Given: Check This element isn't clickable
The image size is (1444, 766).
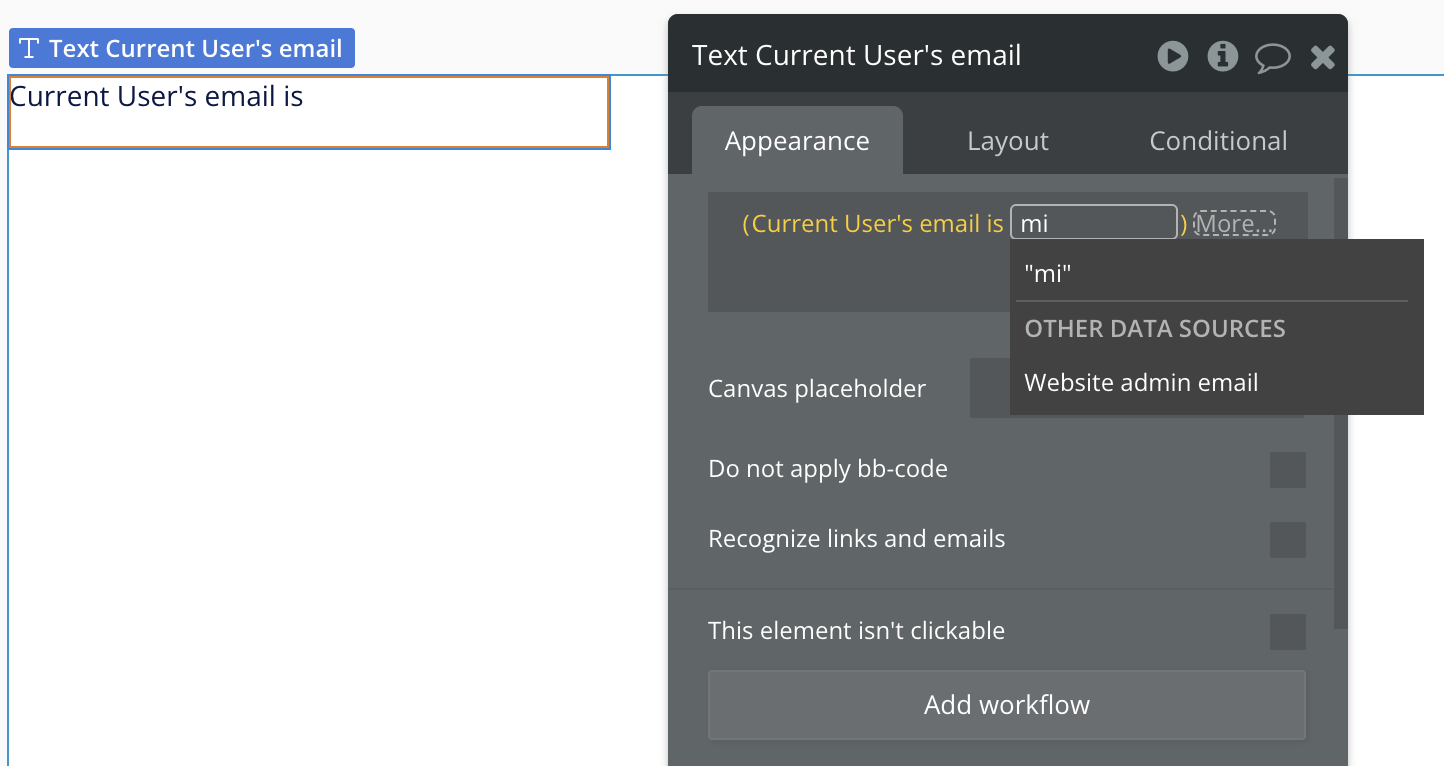Looking at the screenshot, I should (x=1287, y=632).
